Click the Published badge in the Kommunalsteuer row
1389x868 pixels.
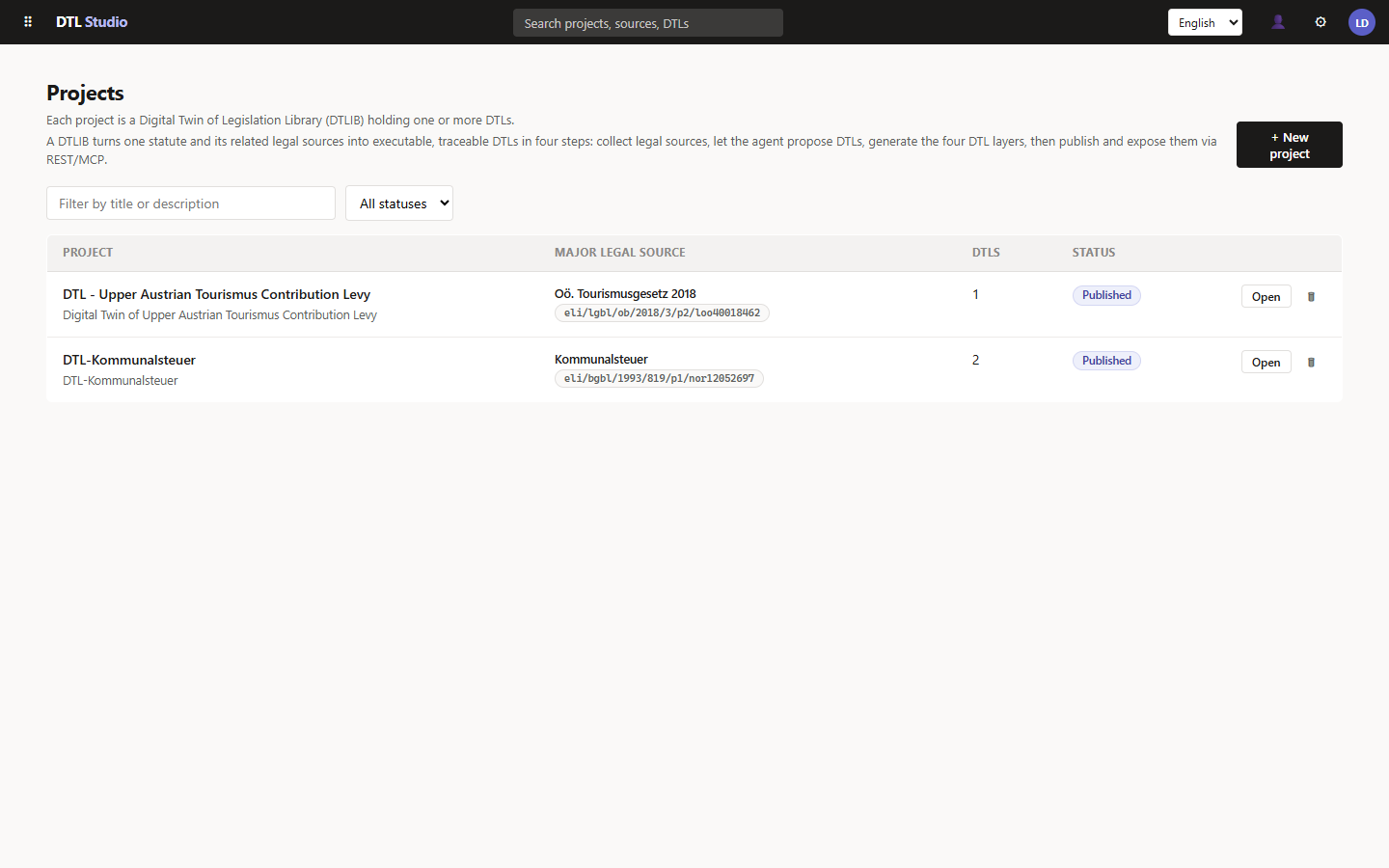click(x=1106, y=361)
